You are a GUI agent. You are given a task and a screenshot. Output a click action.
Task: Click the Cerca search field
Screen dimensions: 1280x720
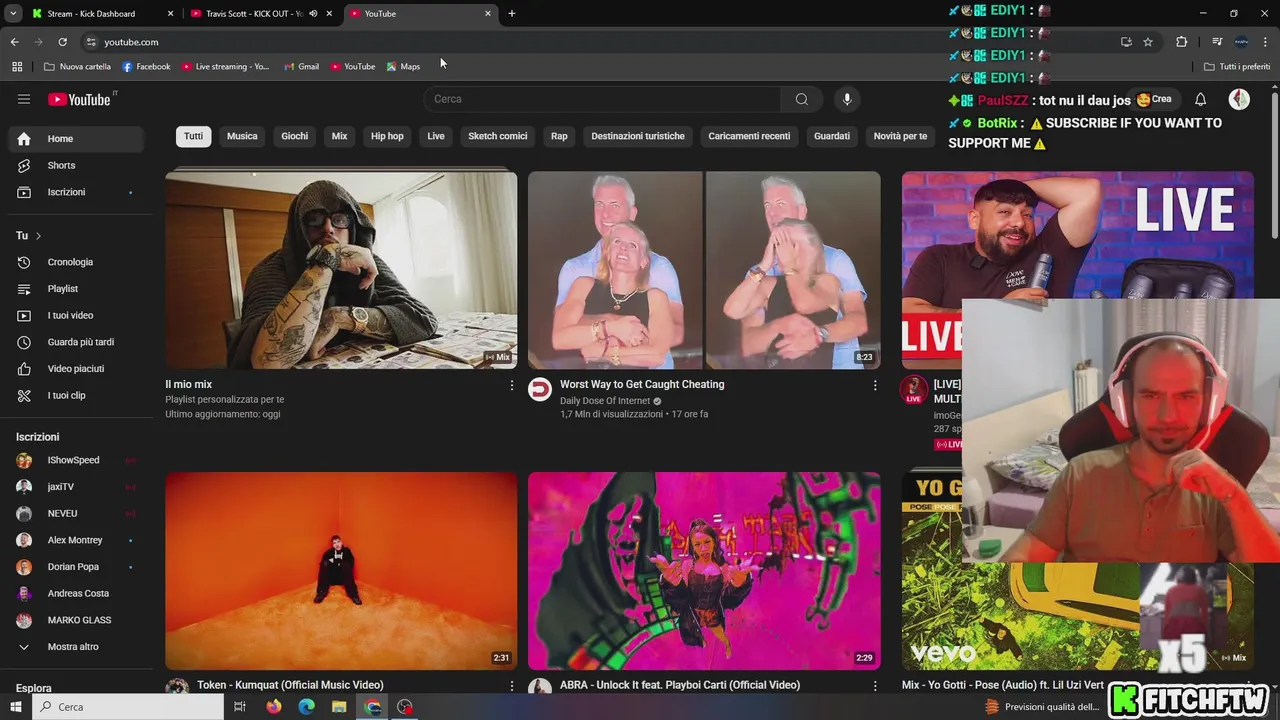tap(602, 99)
